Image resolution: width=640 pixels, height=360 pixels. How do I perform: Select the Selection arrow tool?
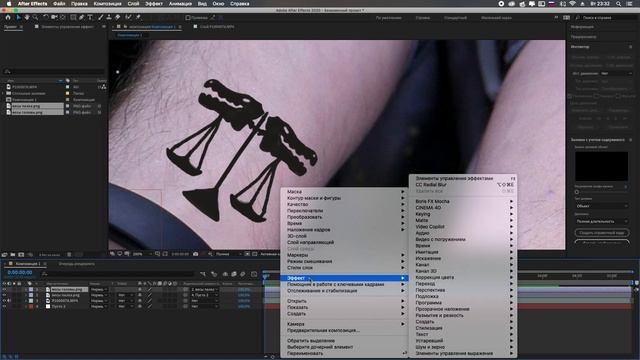tap(18, 18)
